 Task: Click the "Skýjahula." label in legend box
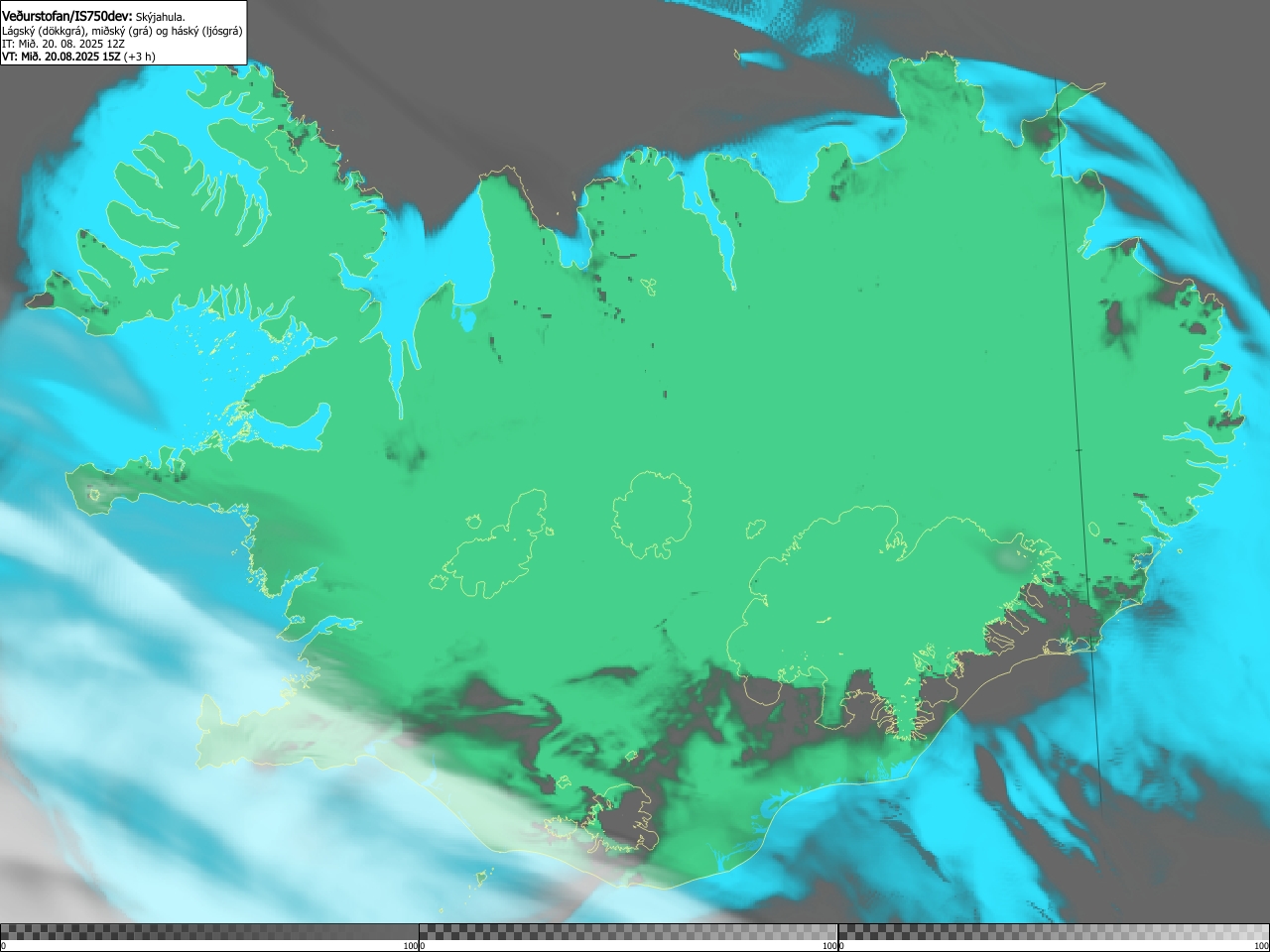tap(161, 17)
